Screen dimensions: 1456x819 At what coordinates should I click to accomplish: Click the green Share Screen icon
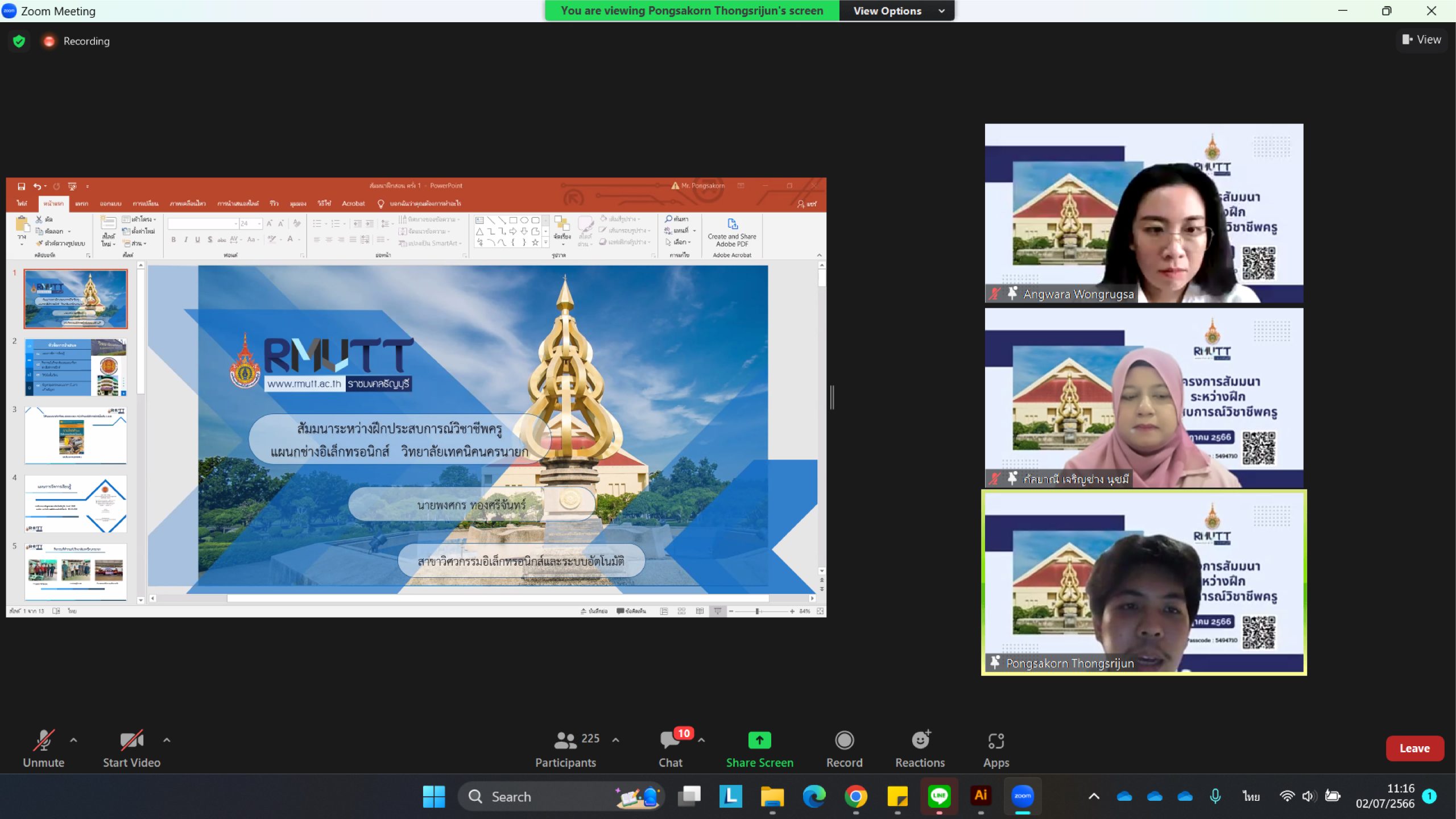pyautogui.click(x=759, y=740)
